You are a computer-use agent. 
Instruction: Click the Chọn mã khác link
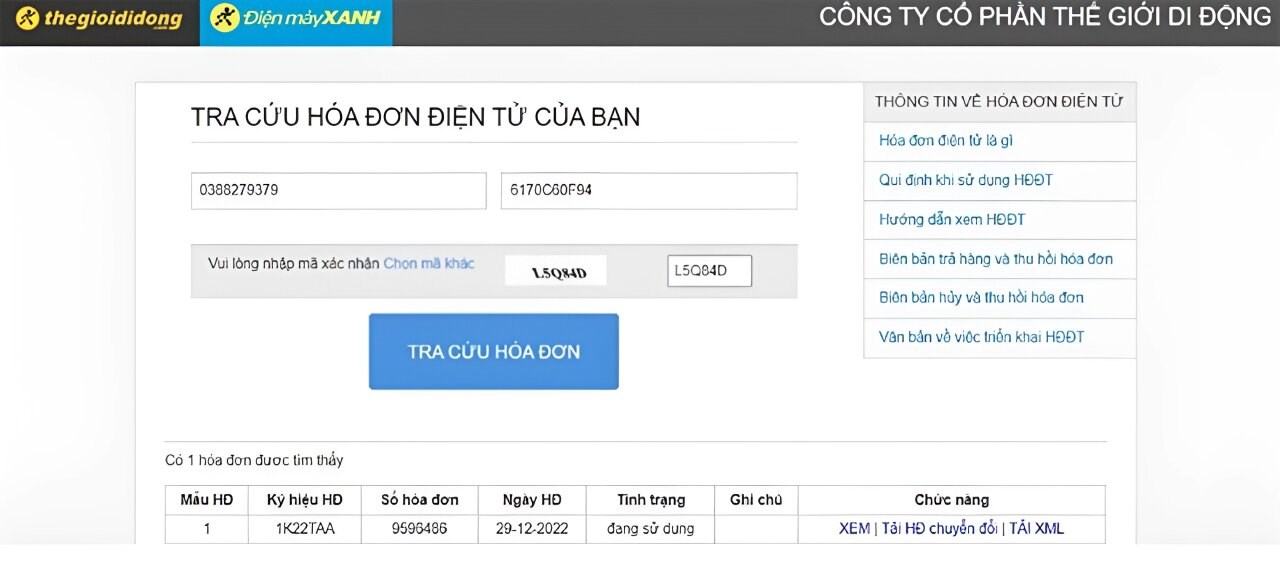coord(429,264)
